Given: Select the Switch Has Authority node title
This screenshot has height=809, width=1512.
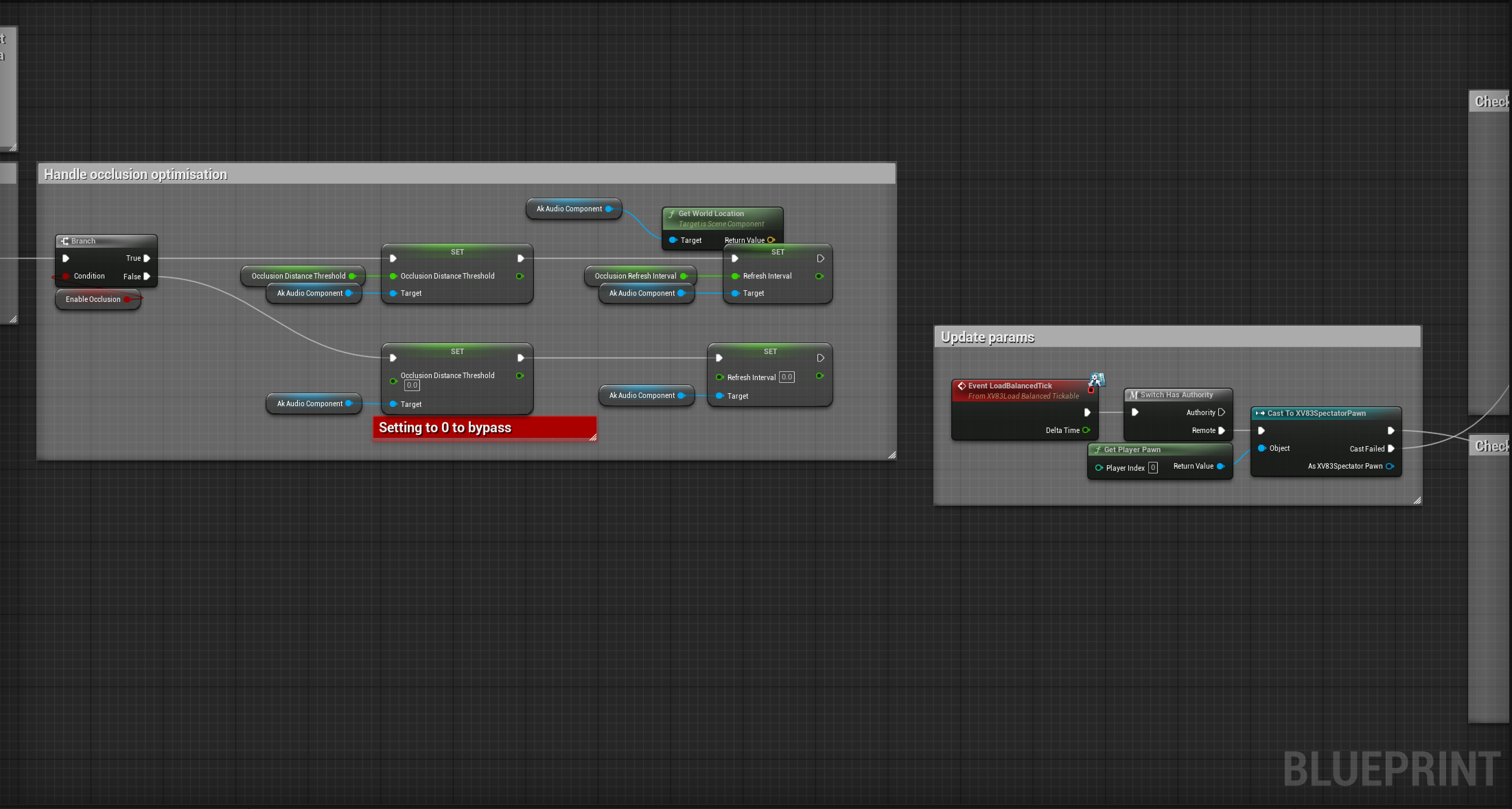Looking at the screenshot, I should (x=1176, y=395).
